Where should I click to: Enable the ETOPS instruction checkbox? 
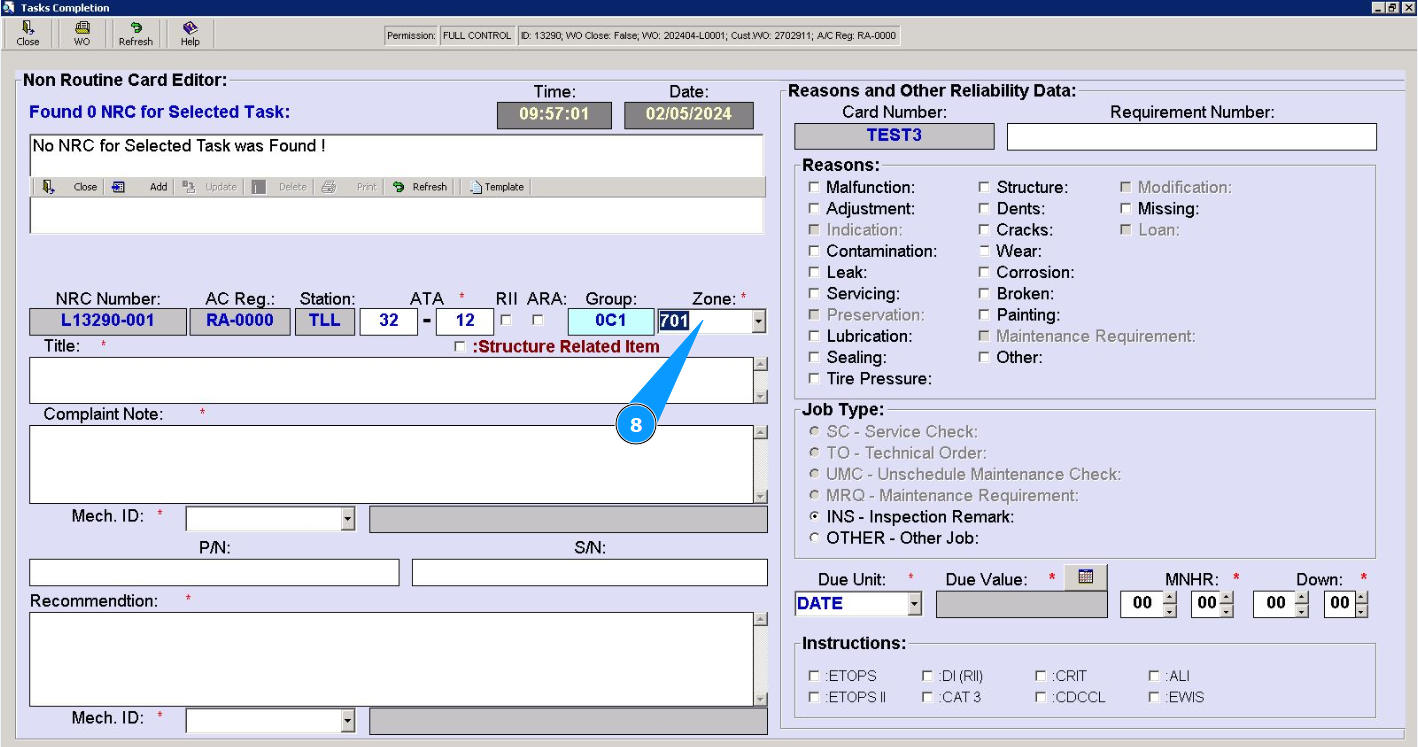(814, 676)
